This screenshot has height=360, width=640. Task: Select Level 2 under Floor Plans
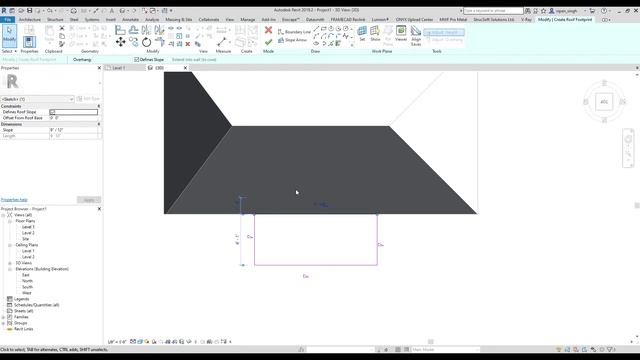[28, 233]
